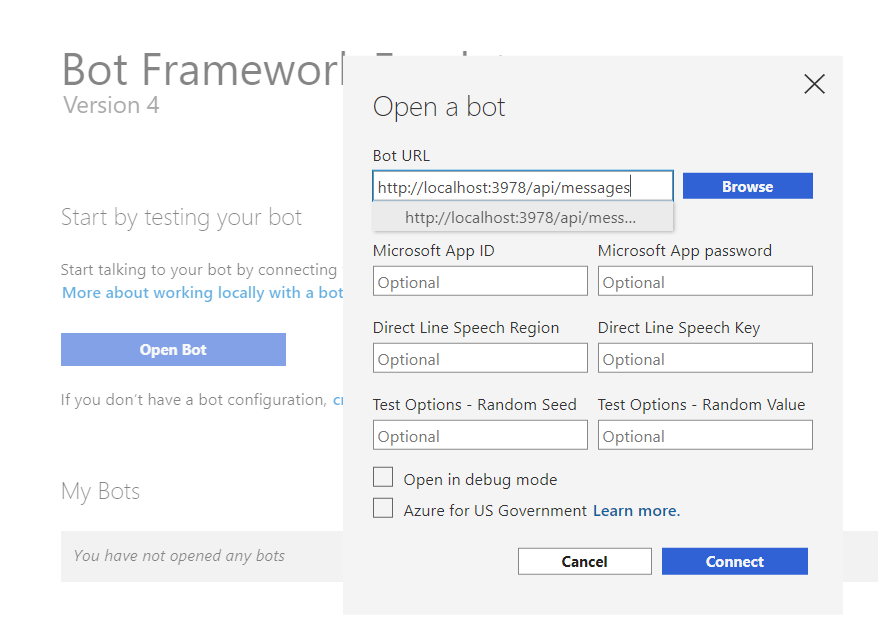The width and height of the screenshot is (878, 620).
Task: Click the Random Value test option field
Action: [x=705, y=435]
